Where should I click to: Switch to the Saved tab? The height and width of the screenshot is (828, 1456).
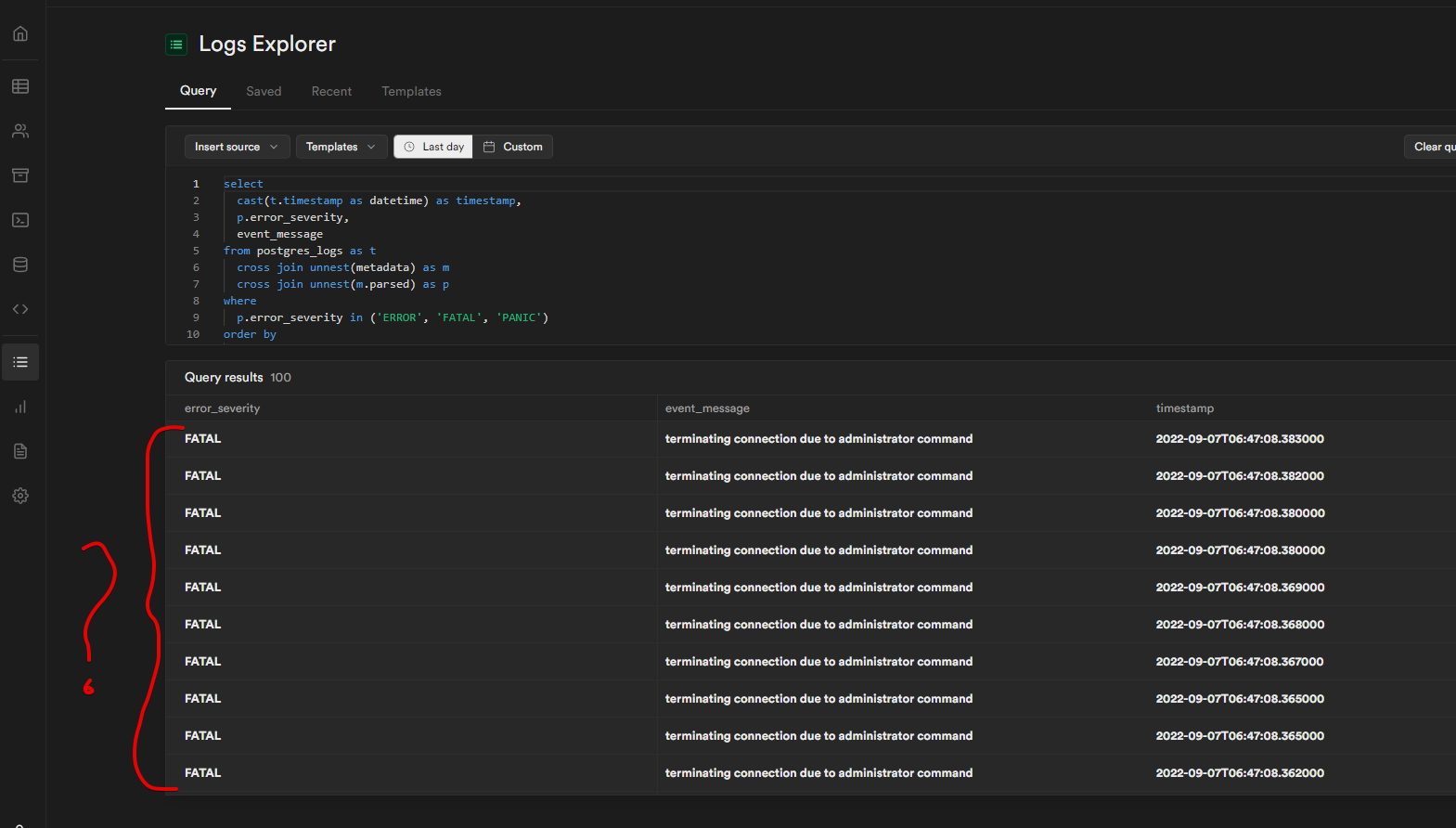click(264, 91)
